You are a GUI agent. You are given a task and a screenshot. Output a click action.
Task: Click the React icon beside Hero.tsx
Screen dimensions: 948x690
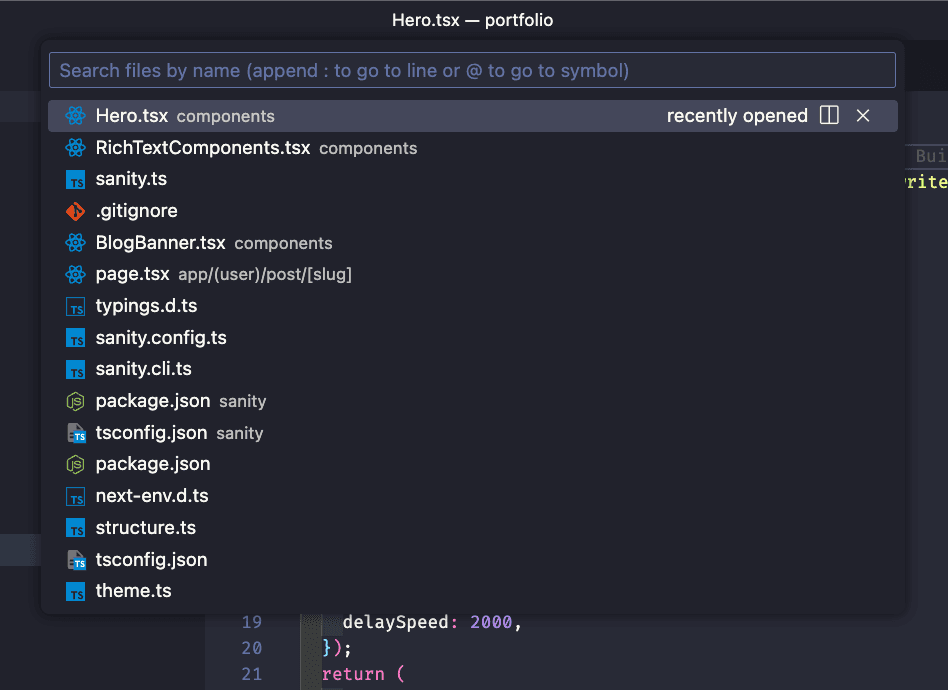(x=75, y=115)
